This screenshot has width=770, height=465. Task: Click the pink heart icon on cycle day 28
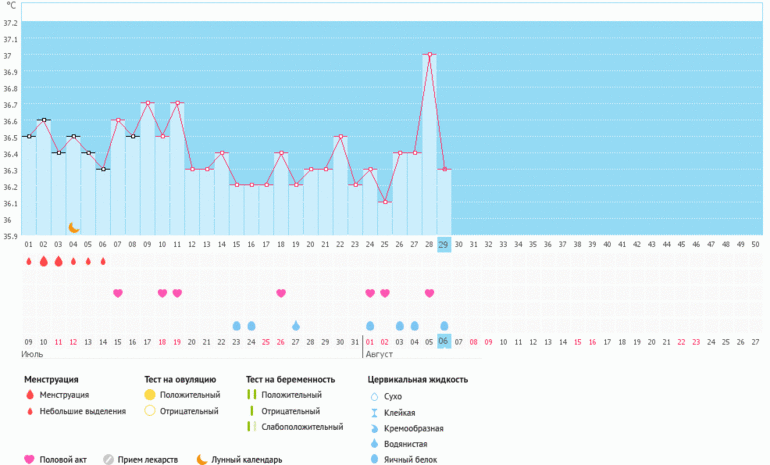[x=429, y=293]
